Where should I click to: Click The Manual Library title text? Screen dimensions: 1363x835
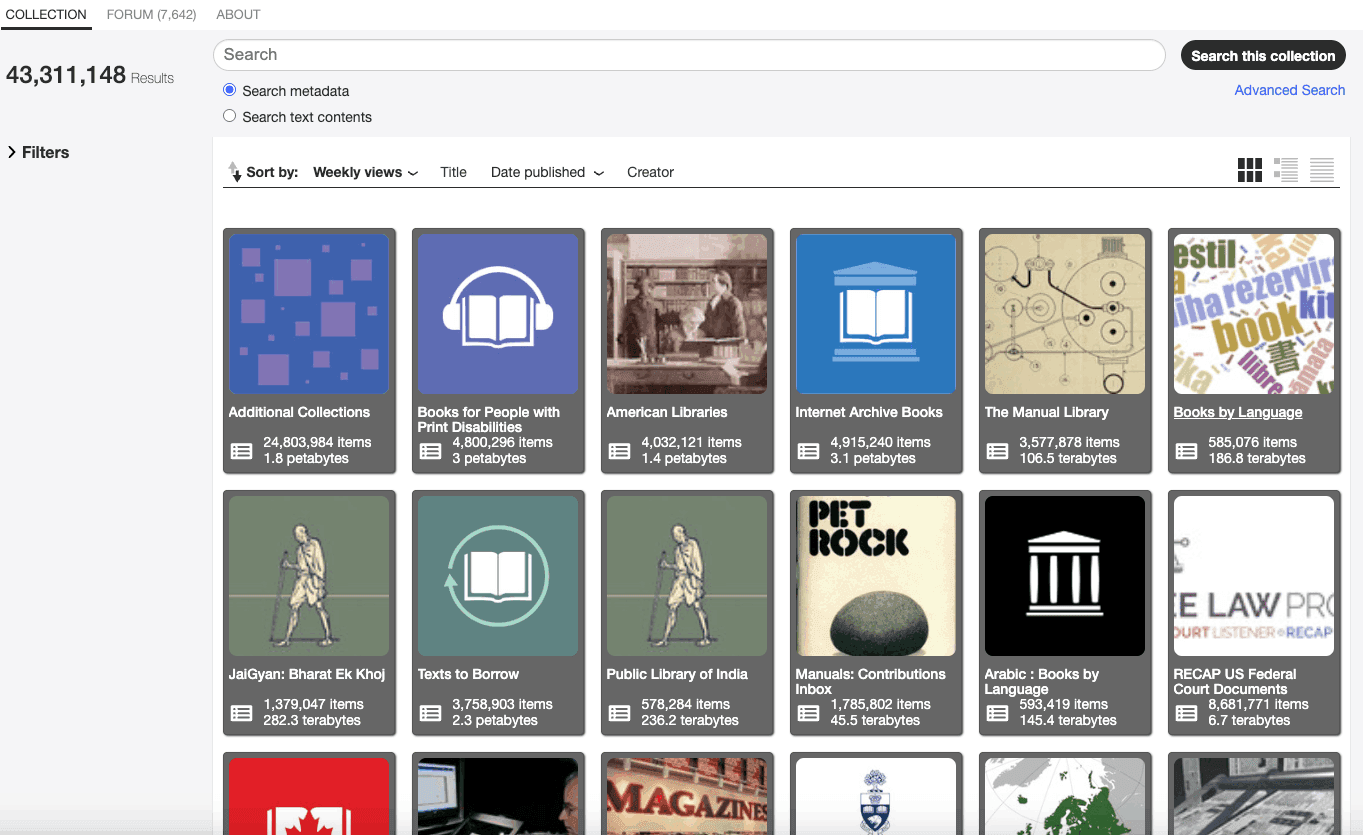point(1047,412)
